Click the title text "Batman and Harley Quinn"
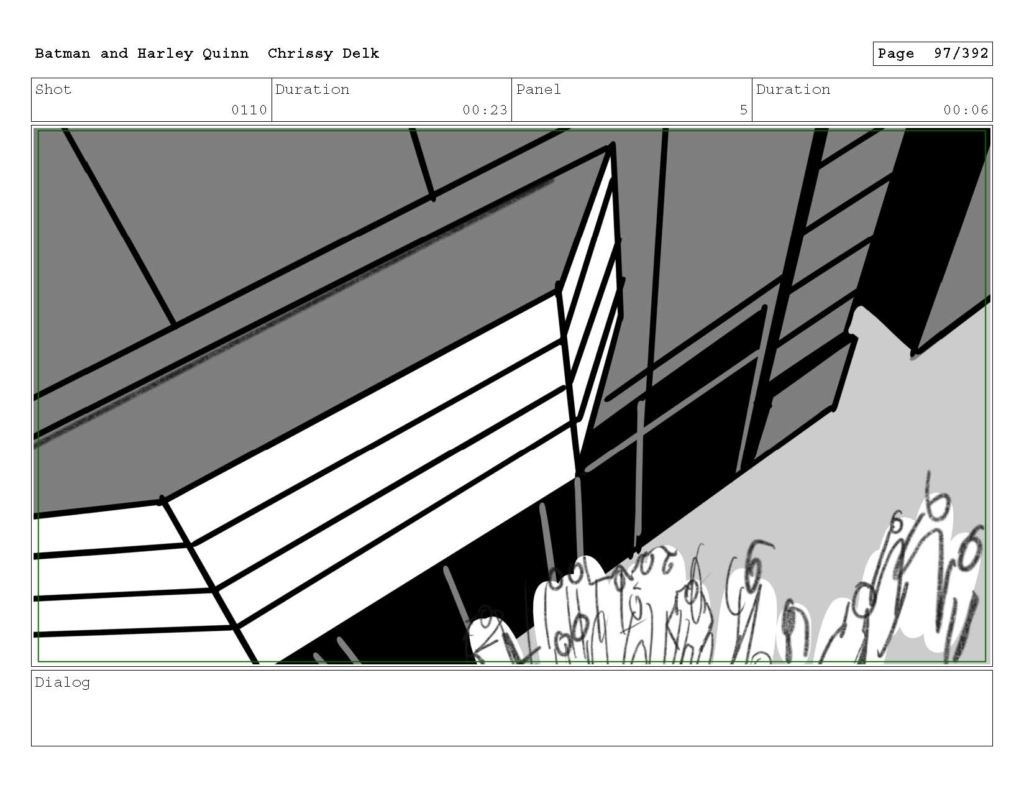 point(142,54)
